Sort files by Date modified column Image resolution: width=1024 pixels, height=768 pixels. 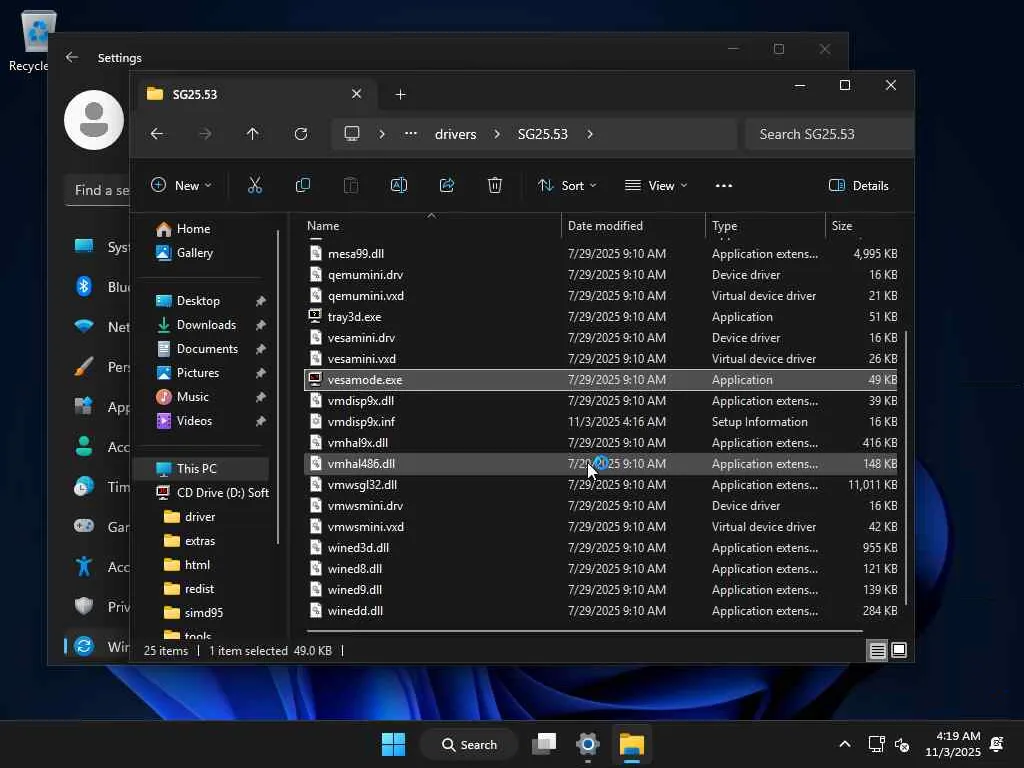pos(605,226)
